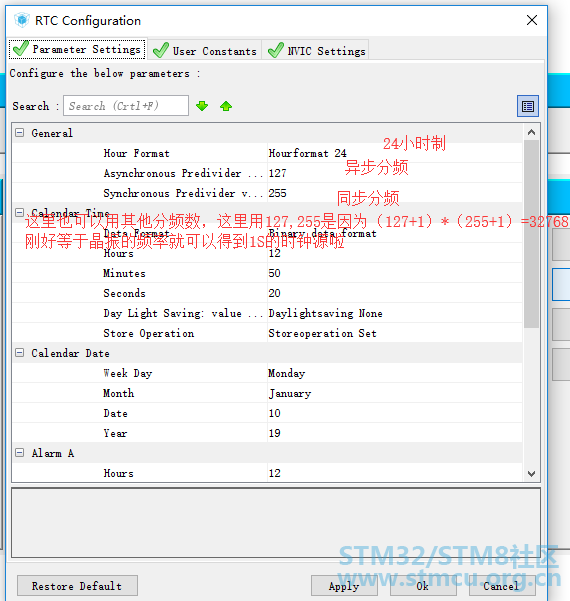This screenshot has width=570, height=601.
Task: Close the RTC Configuration dialog
Action: (x=532, y=20)
